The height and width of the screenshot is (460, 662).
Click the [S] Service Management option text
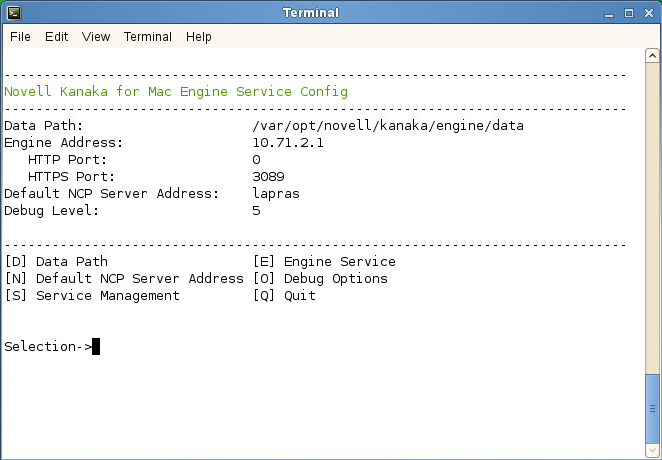click(92, 295)
